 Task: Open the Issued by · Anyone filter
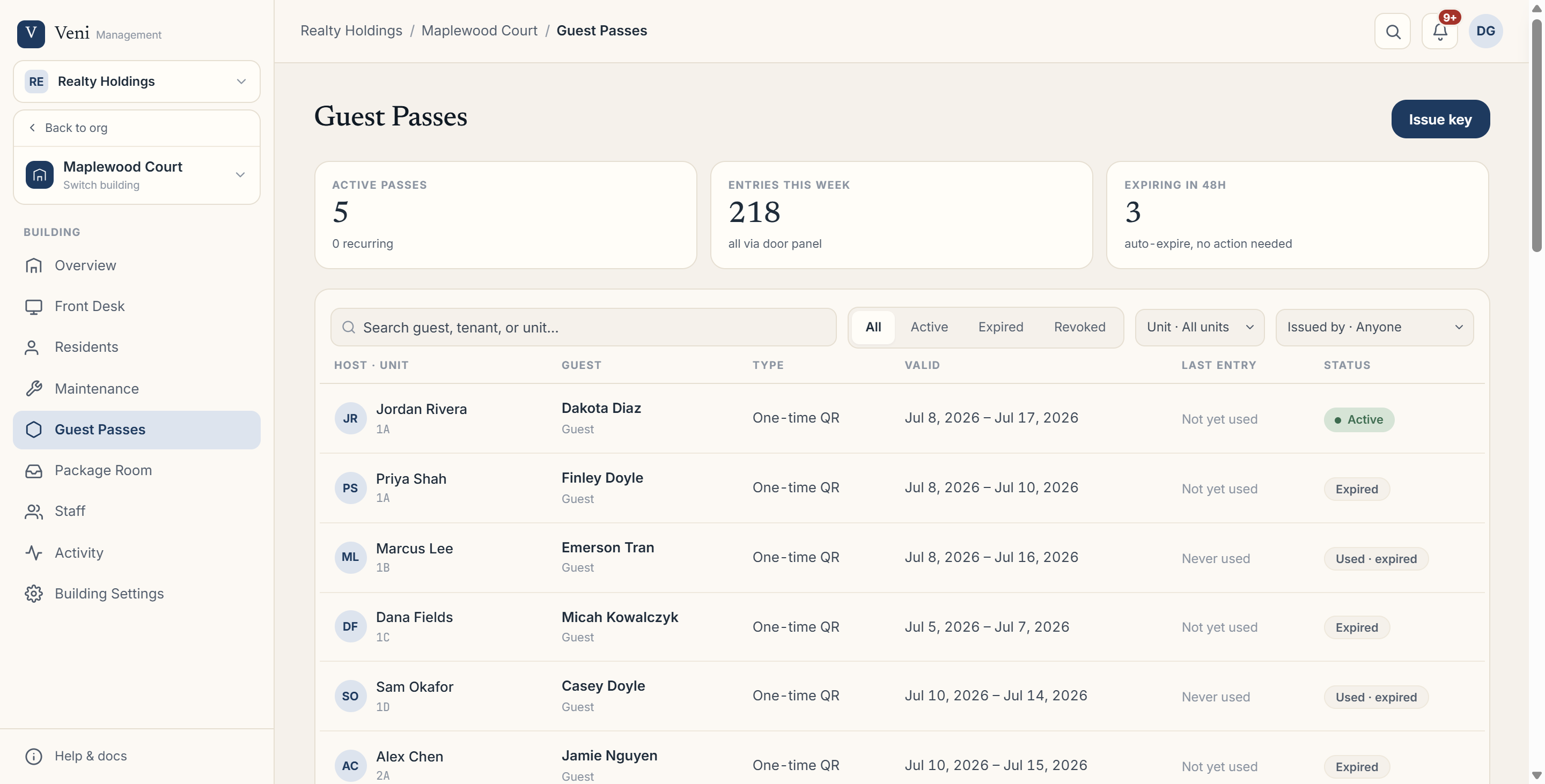click(1374, 327)
